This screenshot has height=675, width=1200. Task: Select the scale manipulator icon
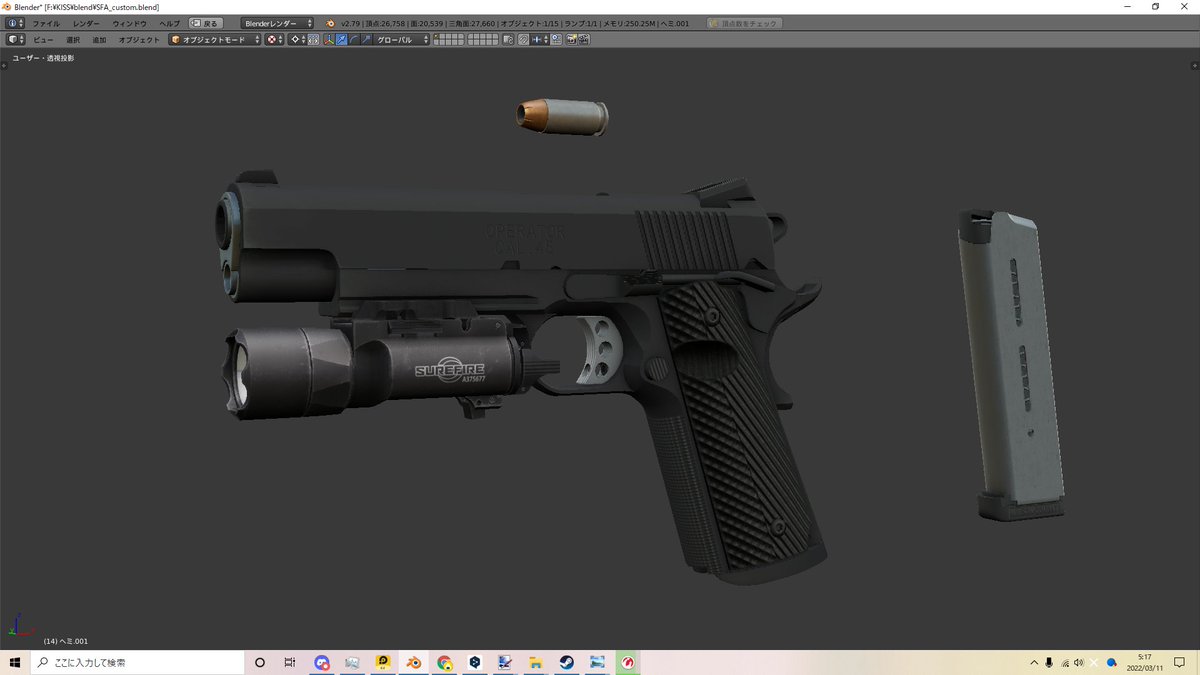(x=367, y=39)
